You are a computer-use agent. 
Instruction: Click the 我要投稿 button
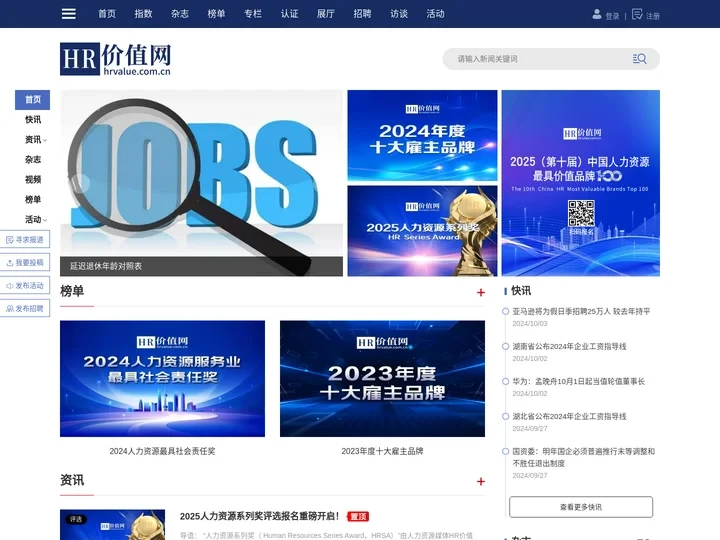pos(25,263)
